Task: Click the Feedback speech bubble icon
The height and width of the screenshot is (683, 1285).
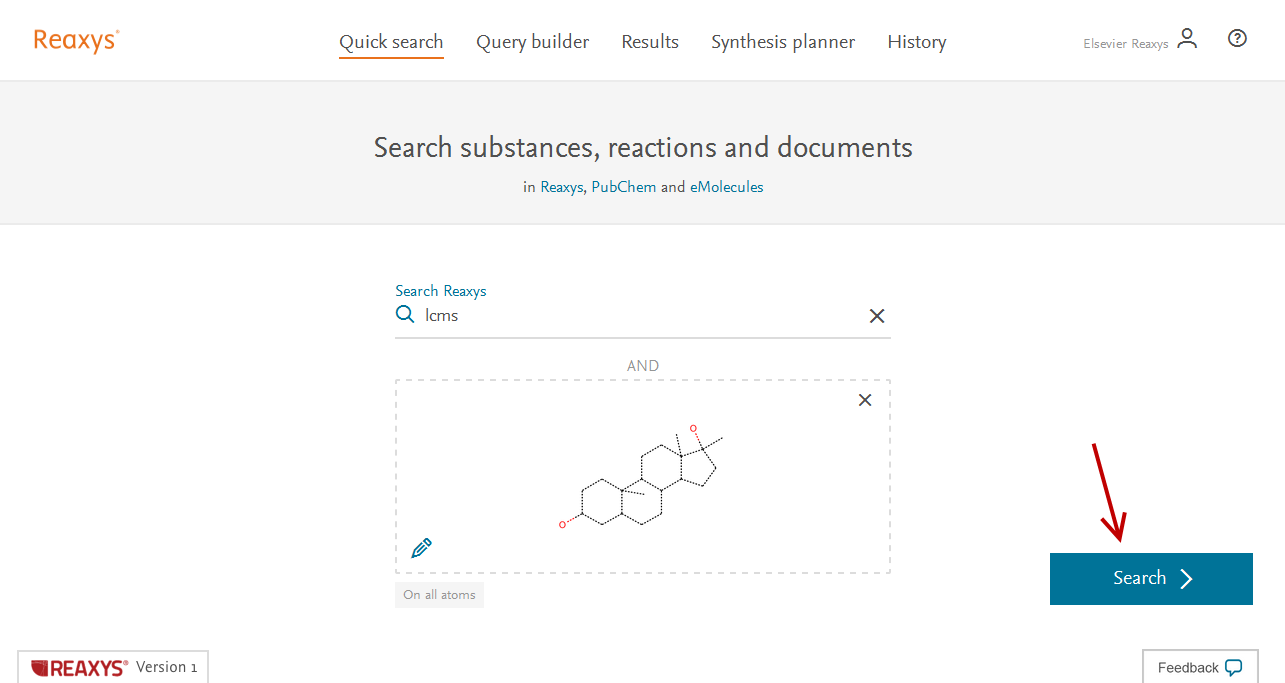Action: click(1233, 667)
